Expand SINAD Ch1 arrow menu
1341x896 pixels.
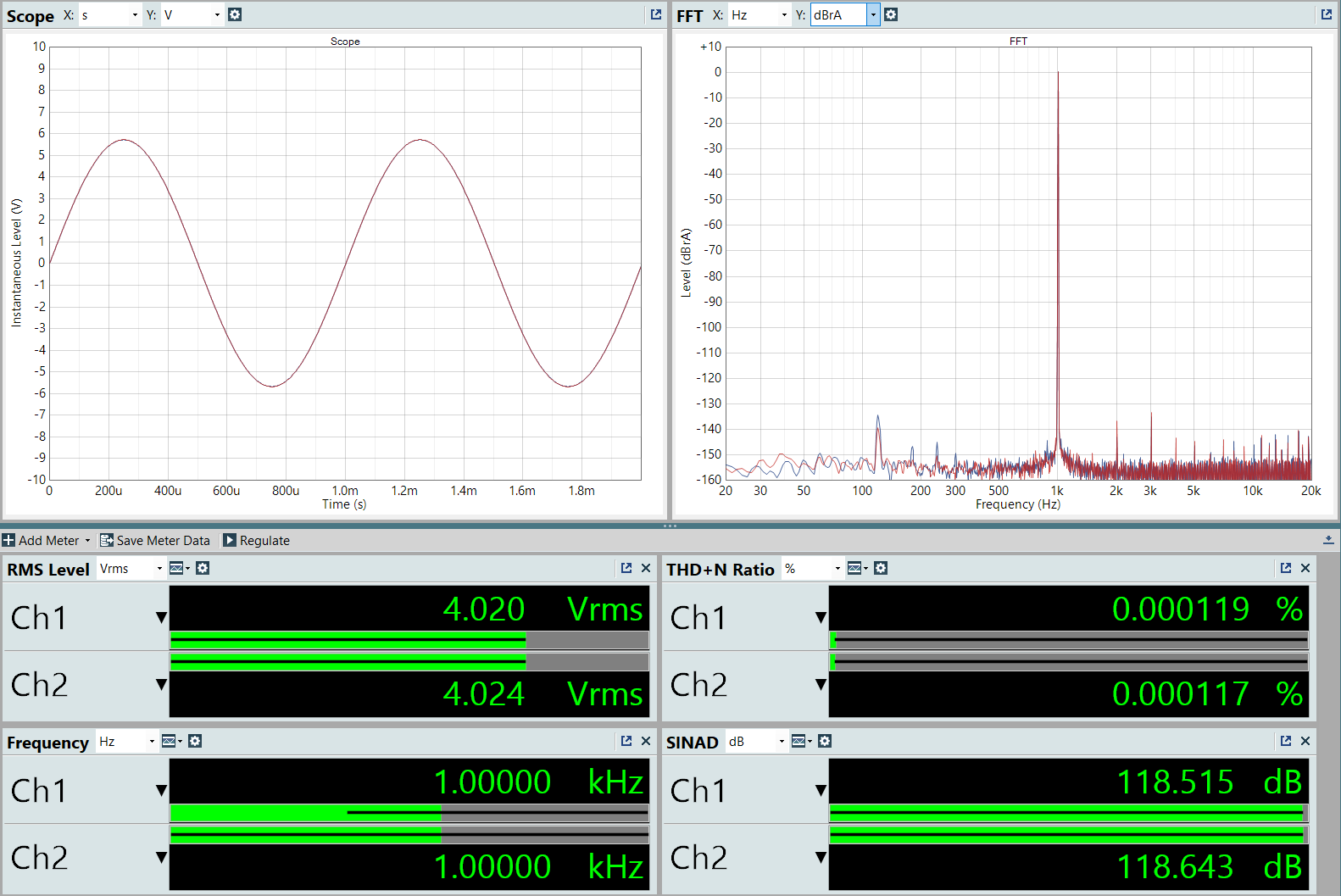point(821,790)
